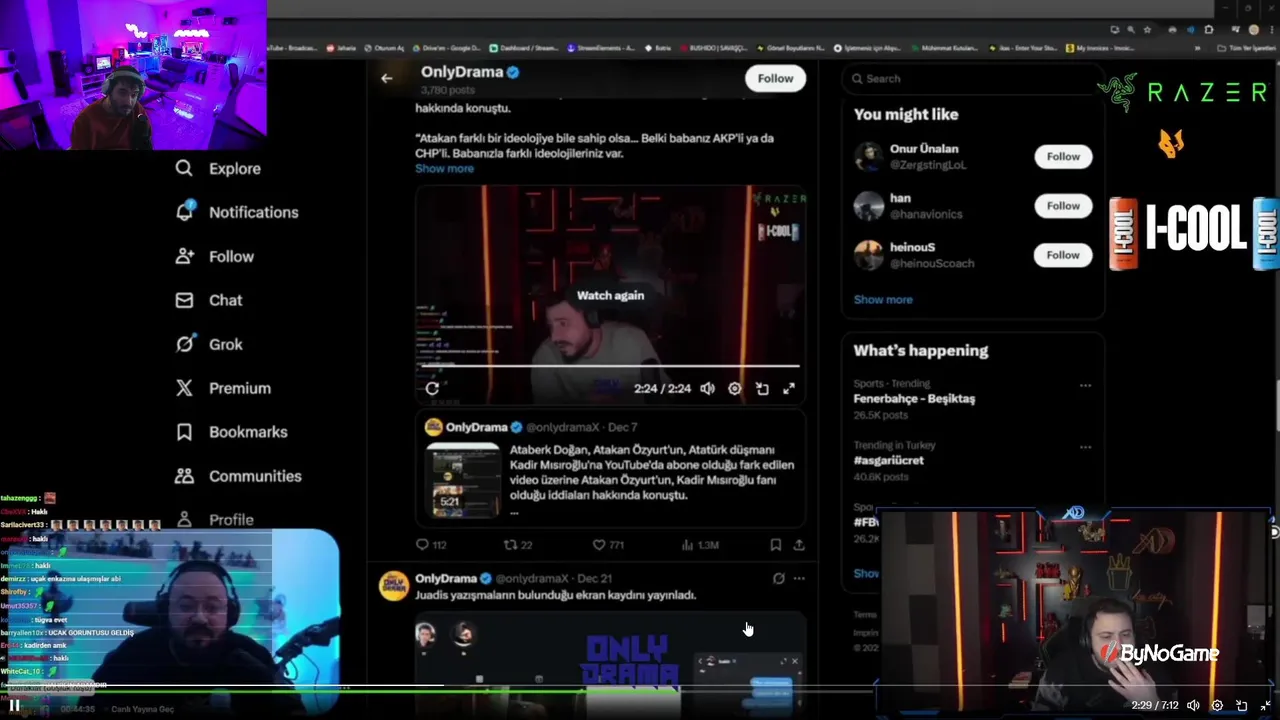Open the My Invoices bookmark

[x=1099, y=48]
